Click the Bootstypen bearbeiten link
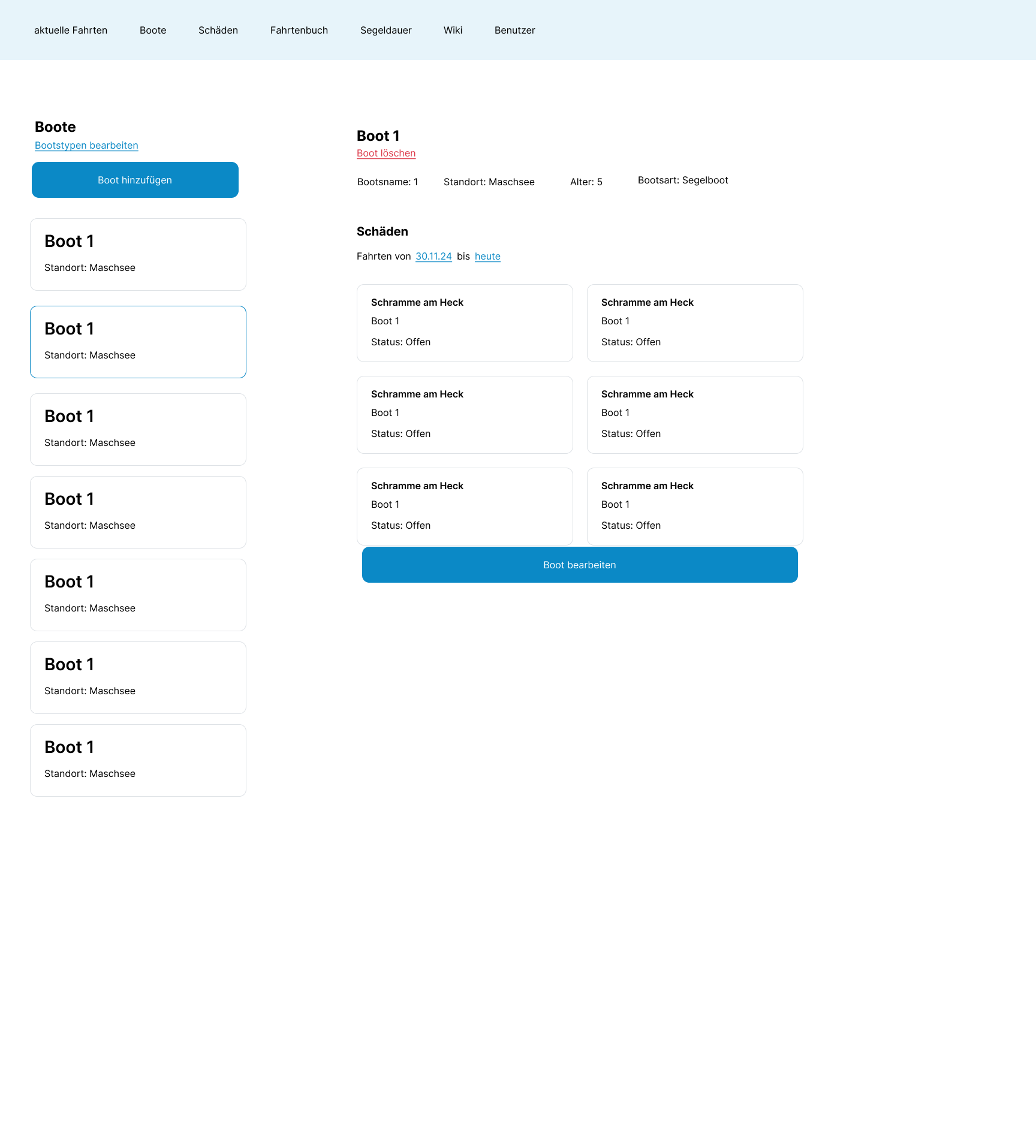1036x1148 pixels. 86,146
